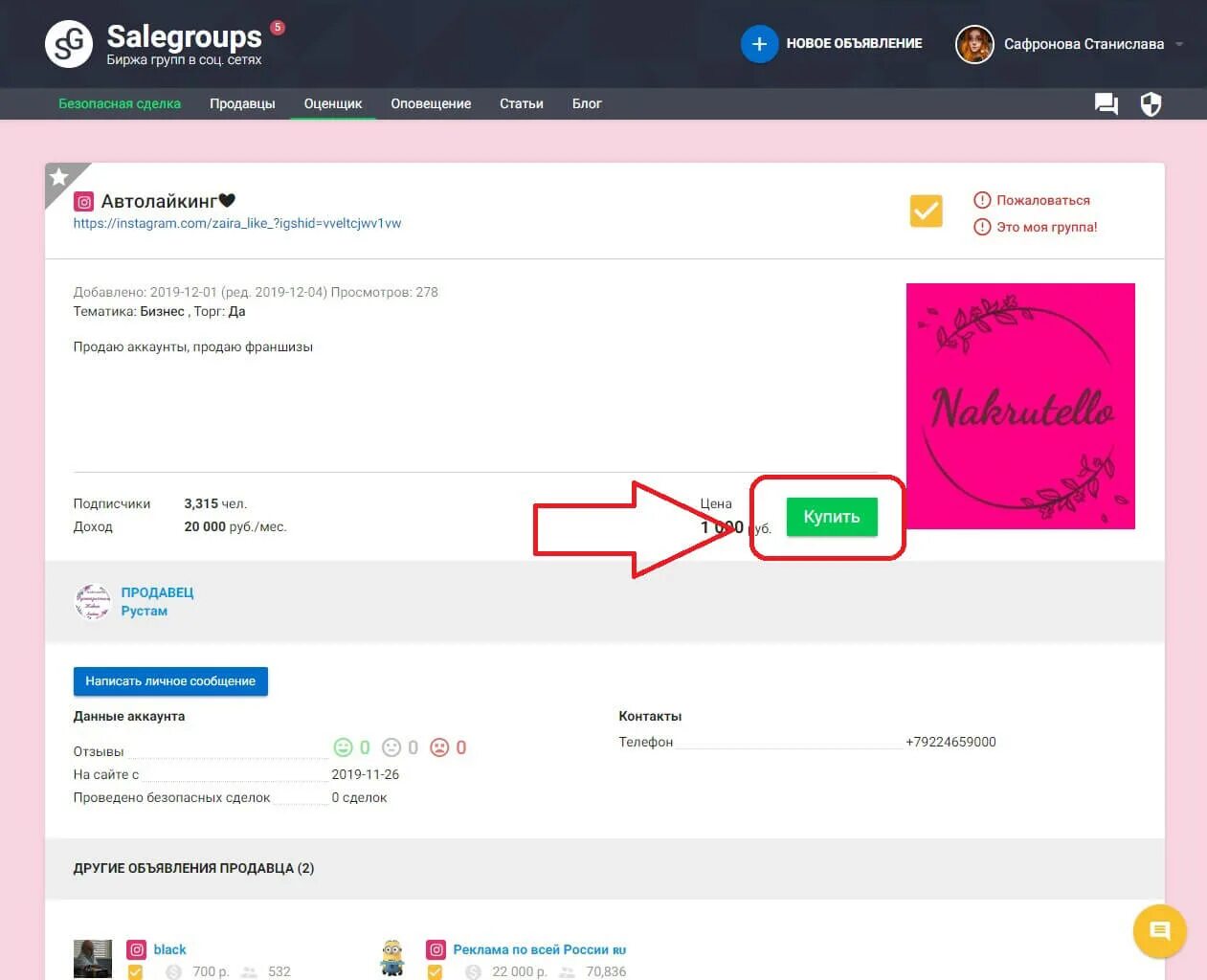Click the 2019-11-26 registration date

tap(365, 774)
